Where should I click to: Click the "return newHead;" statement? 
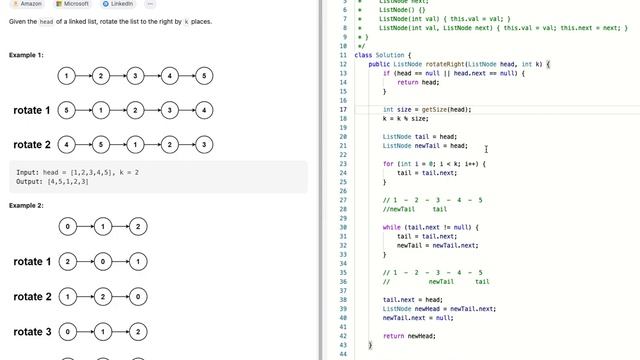(x=409, y=336)
